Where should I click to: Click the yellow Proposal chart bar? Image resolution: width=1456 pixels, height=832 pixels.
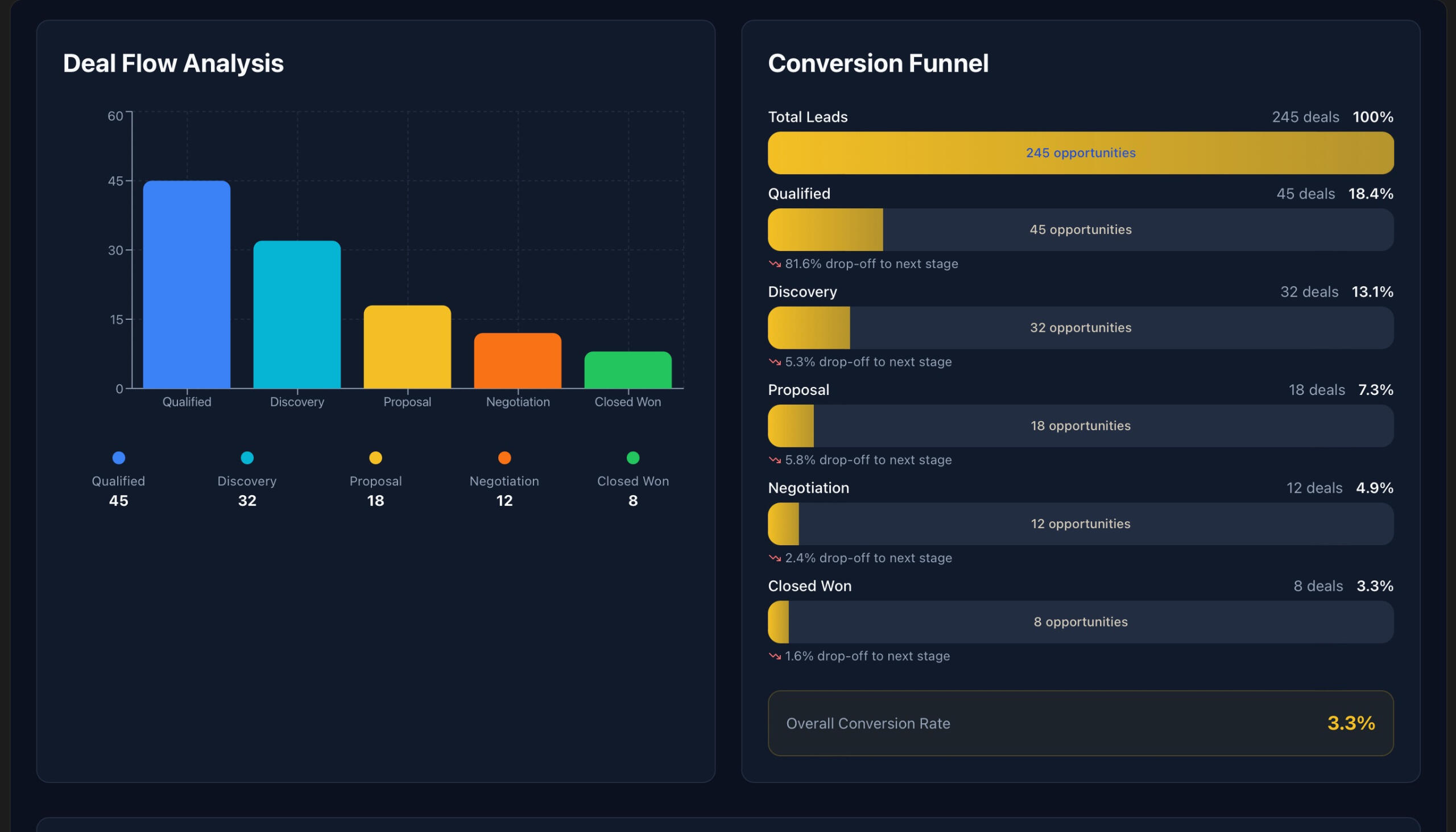407,347
